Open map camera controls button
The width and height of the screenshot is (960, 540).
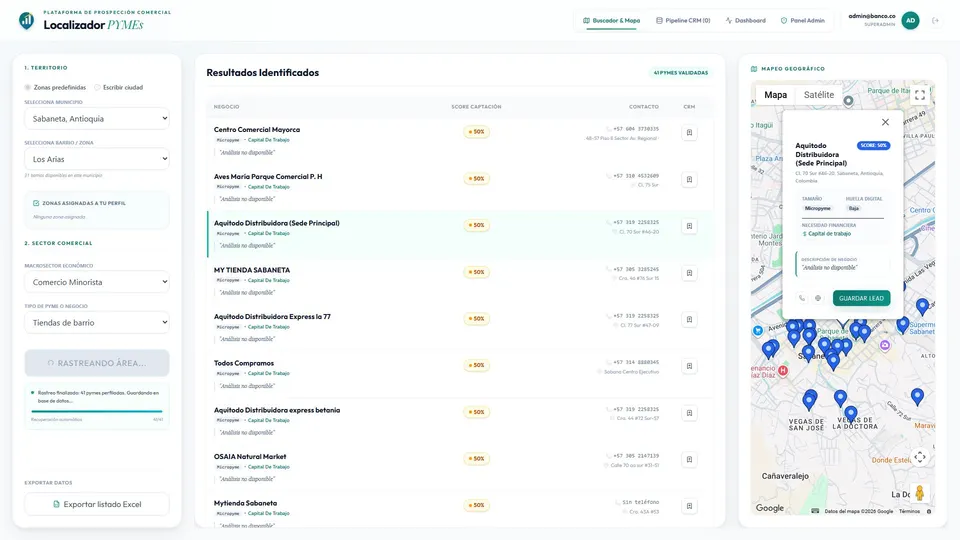[920, 457]
